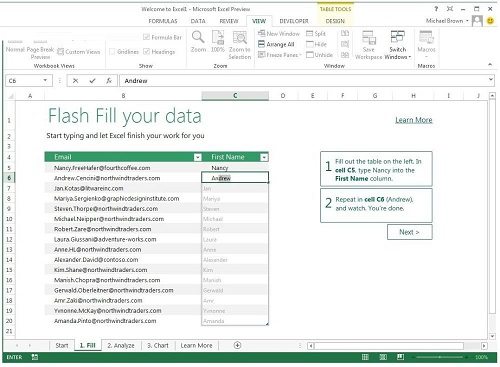Toggle the Headings checkbox
Viewport: 500px width, 367px height.
coord(146,51)
